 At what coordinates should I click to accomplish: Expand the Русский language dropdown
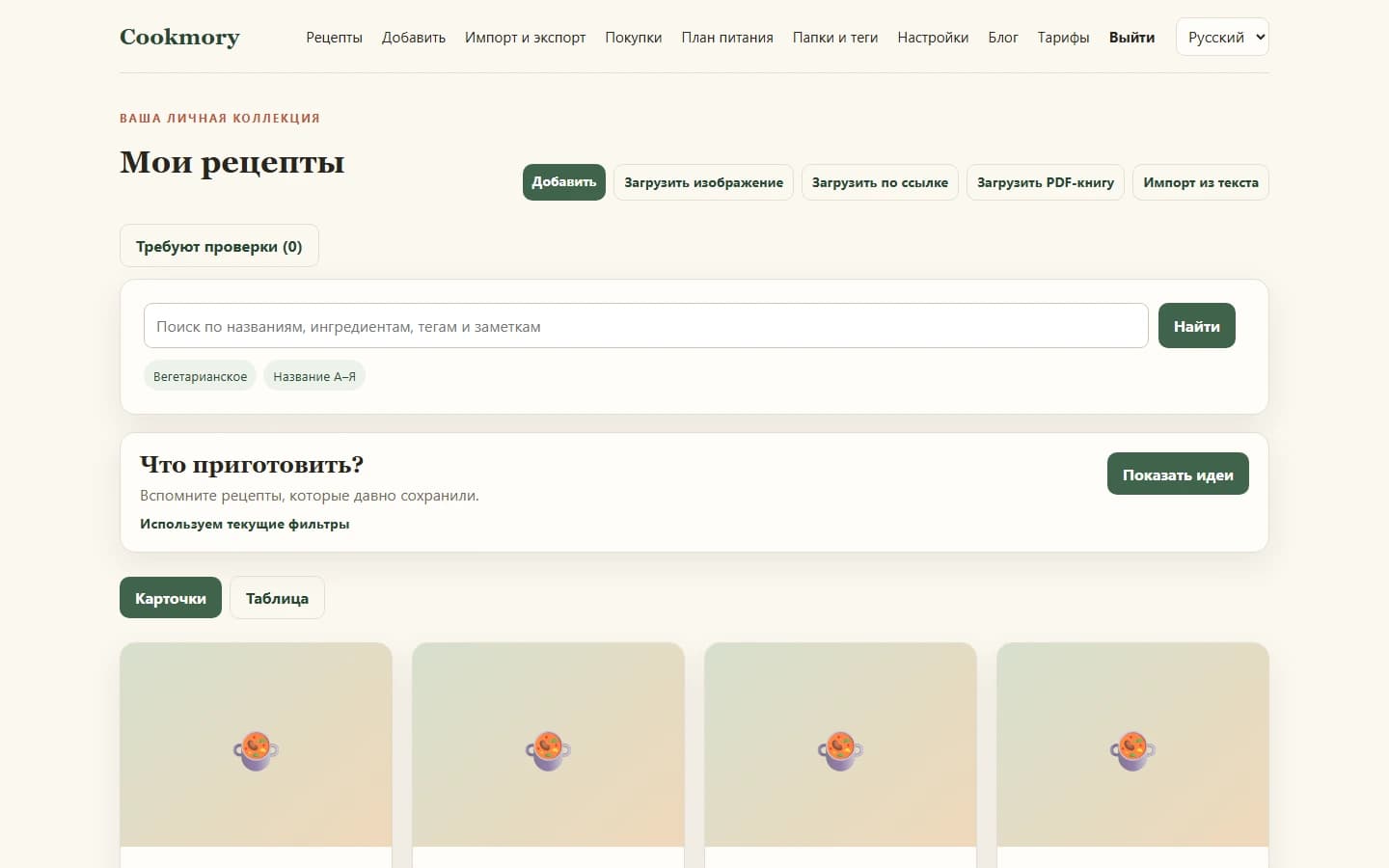(1222, 38)
